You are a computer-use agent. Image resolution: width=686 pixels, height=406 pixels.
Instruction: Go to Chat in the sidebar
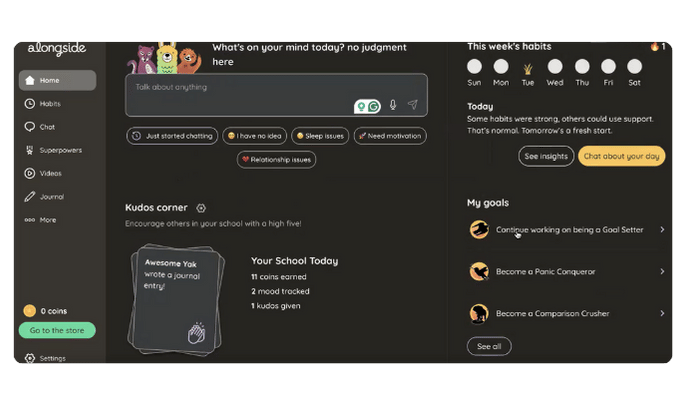pyautogui.click(x=40, y=127)
